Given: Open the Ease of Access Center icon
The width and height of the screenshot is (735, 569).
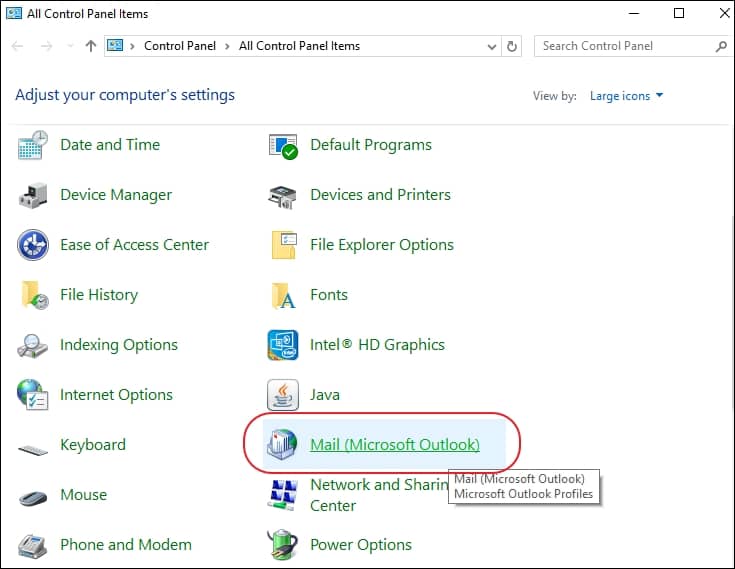Looking at the screenshot, I should [x=32, y=245].
